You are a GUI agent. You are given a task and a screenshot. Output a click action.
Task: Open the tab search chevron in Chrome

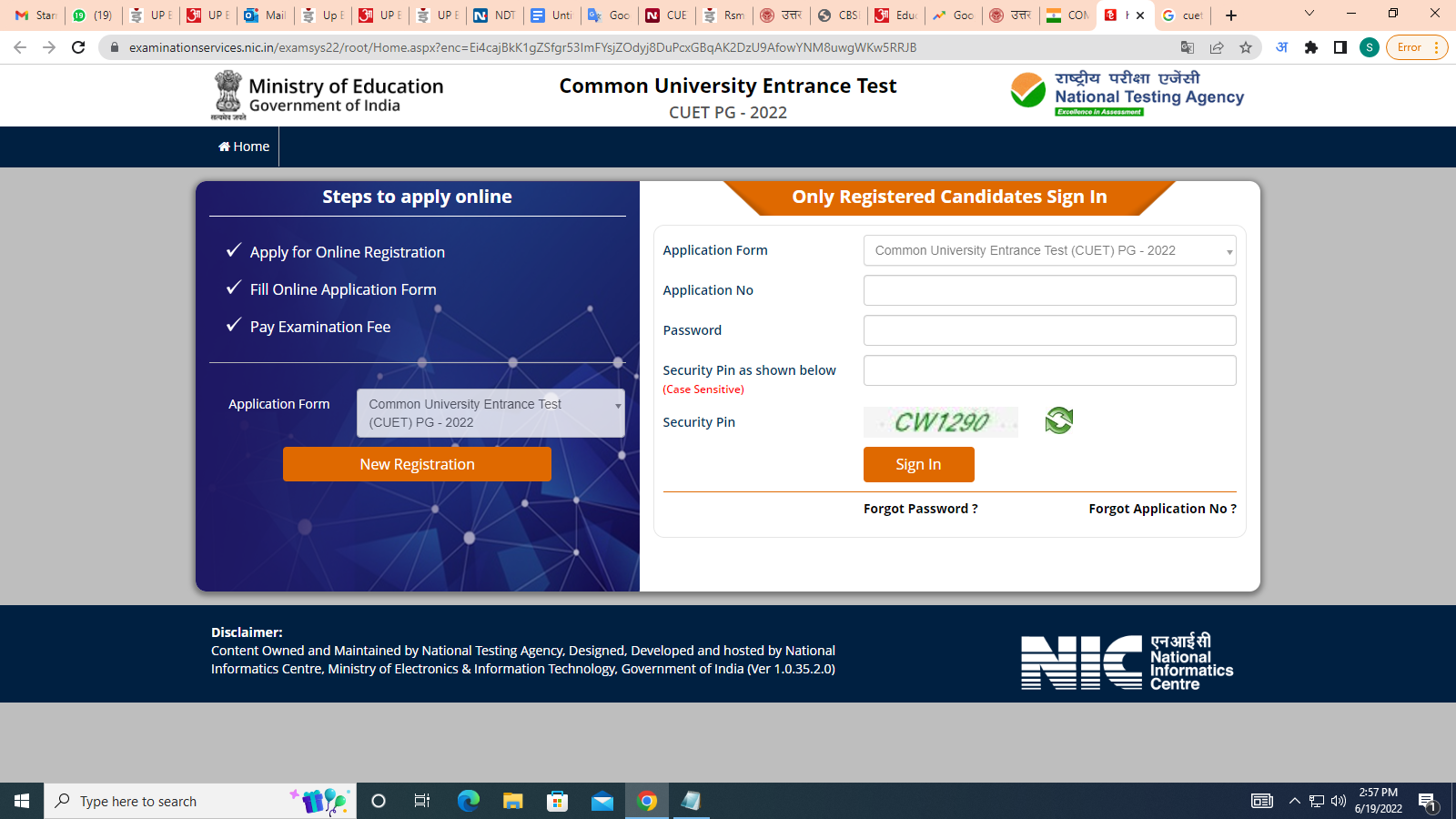[1309, 15]
